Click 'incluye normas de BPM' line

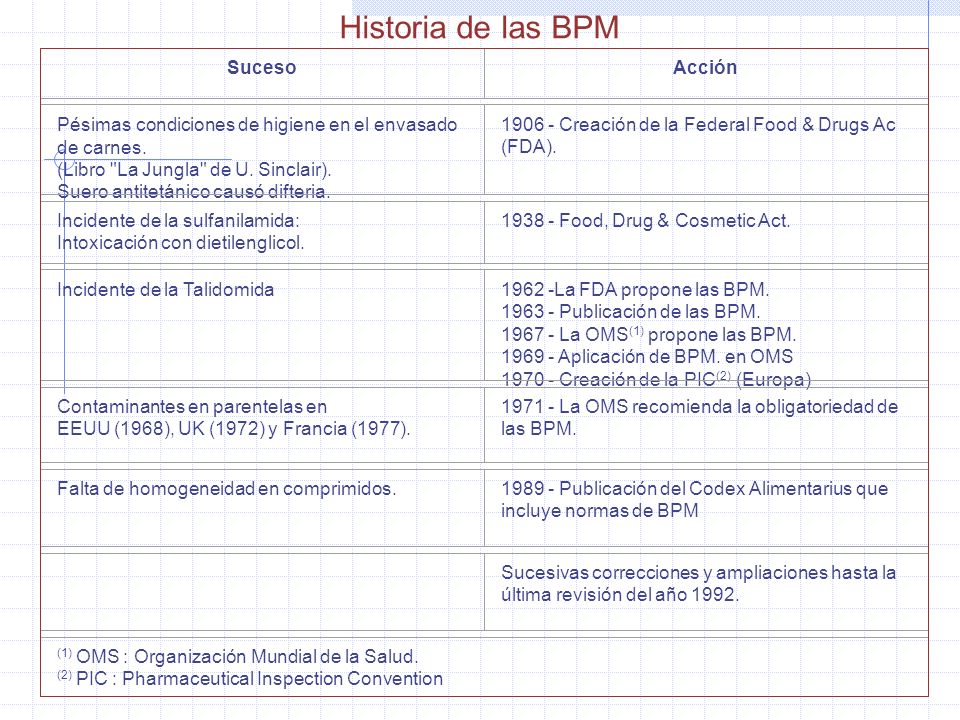600,511
